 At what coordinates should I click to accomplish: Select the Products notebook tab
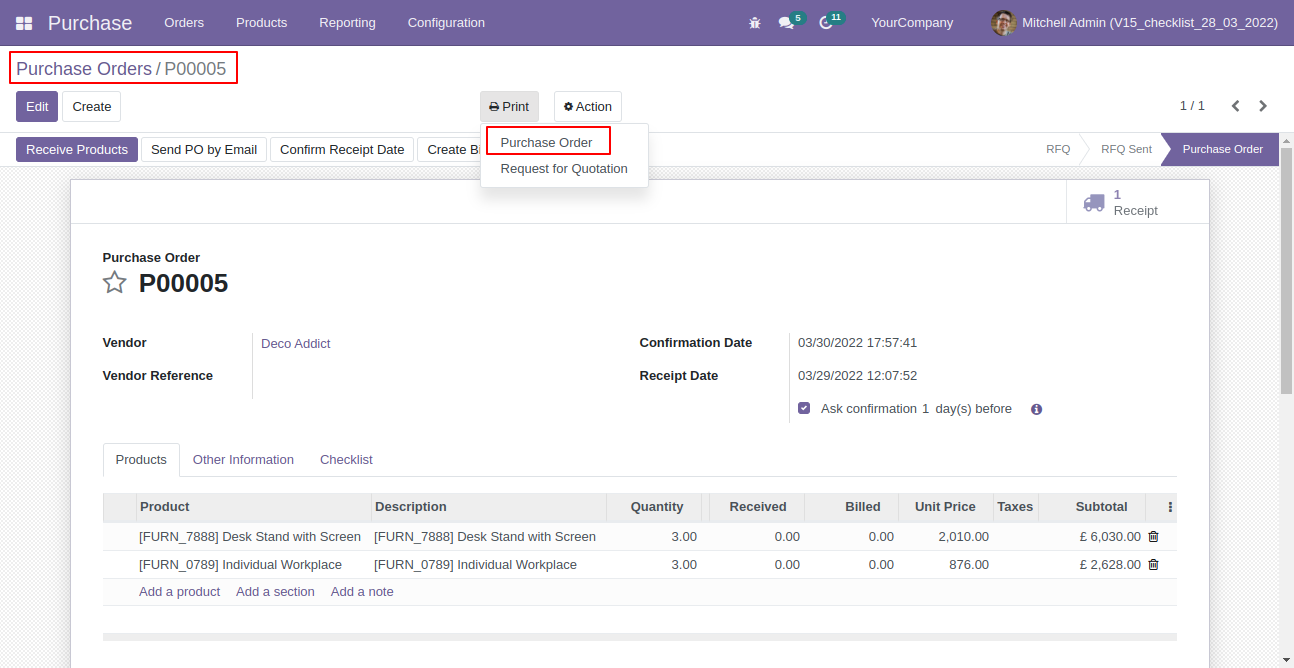pyautogui.click(x=141, y=460)
